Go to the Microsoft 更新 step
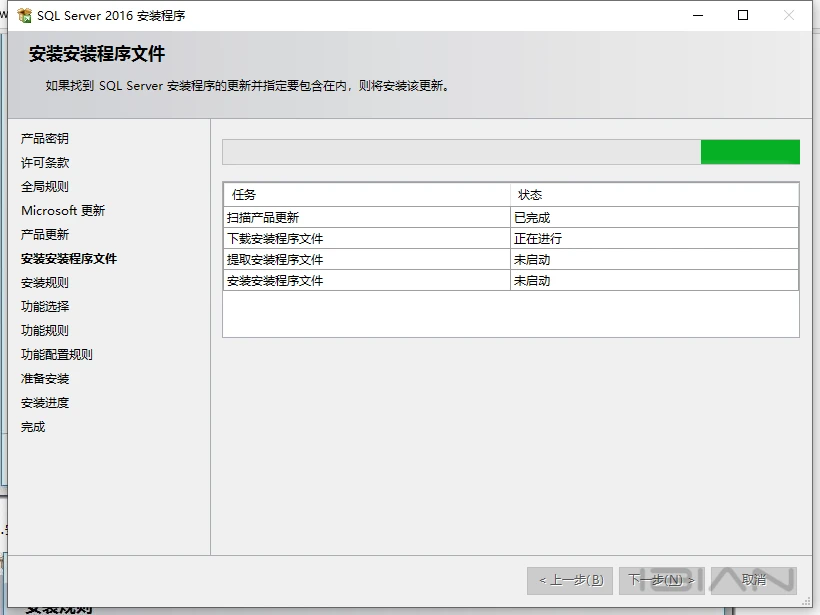The width and height of the screenshot is (820, 615). 63,211
